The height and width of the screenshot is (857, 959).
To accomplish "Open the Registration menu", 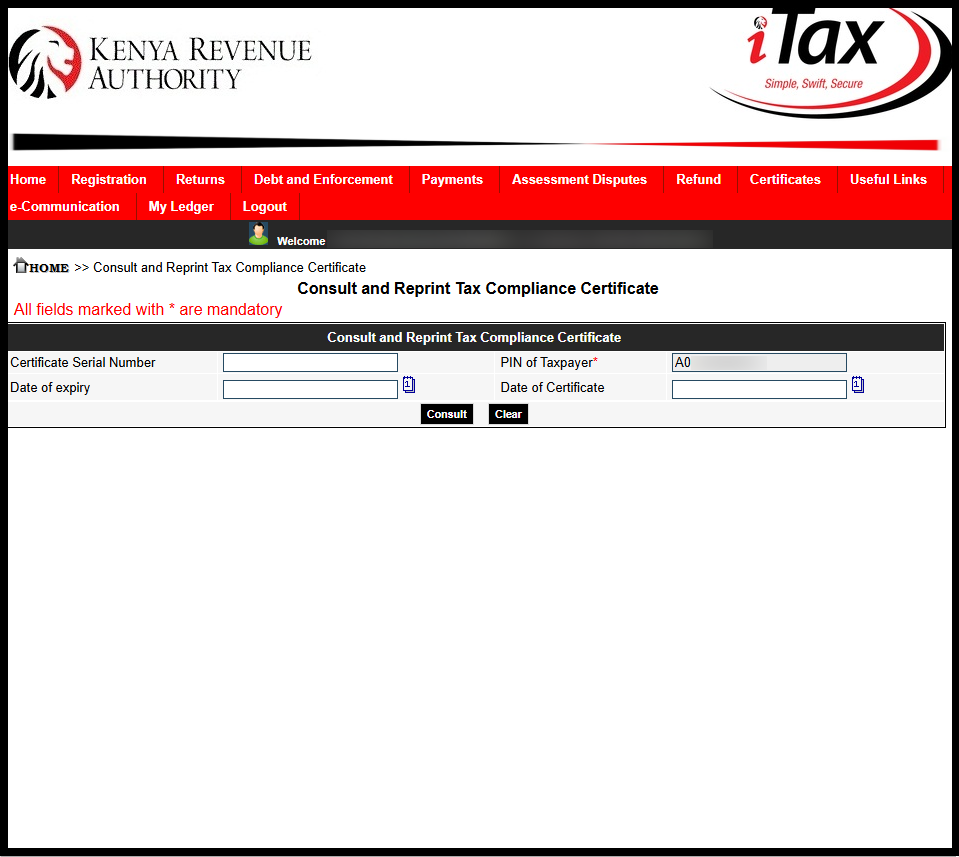I will (x=108, y=179).
